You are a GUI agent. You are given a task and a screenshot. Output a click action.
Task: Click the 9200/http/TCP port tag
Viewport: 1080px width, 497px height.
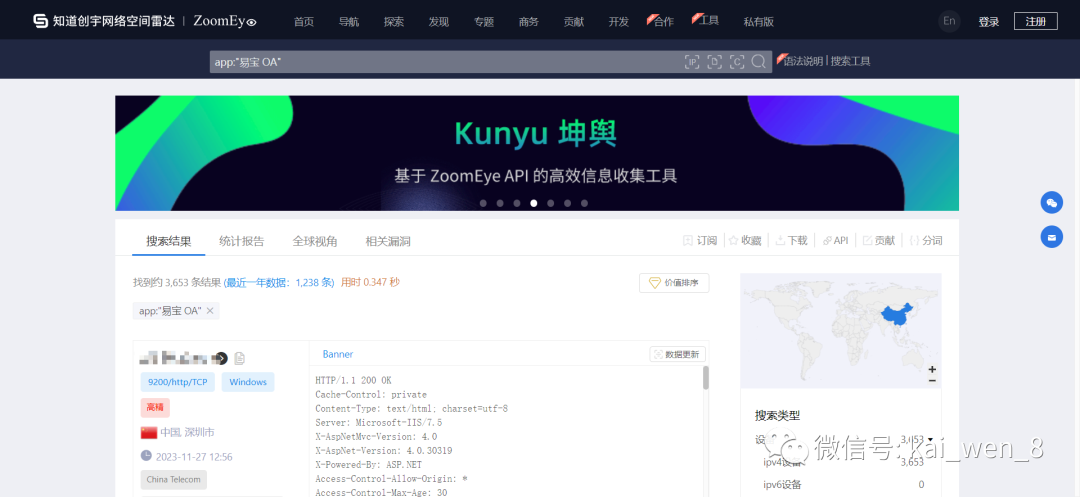coord(178,382)
